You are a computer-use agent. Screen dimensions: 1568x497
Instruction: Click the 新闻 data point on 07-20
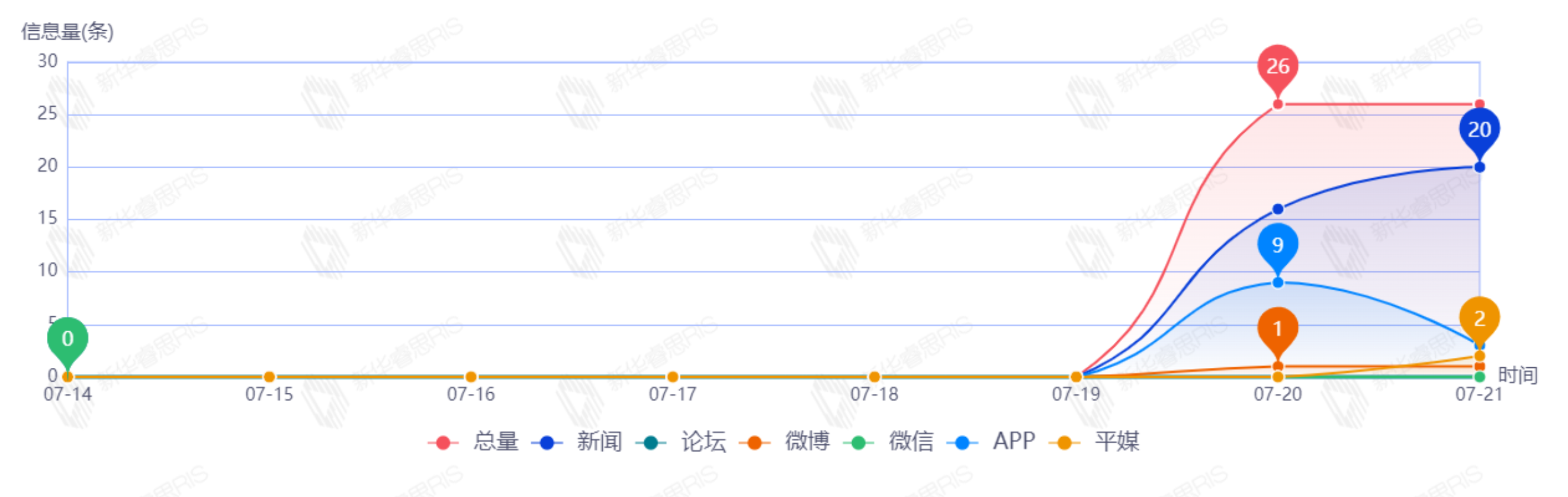click(x=1278, y=210)
